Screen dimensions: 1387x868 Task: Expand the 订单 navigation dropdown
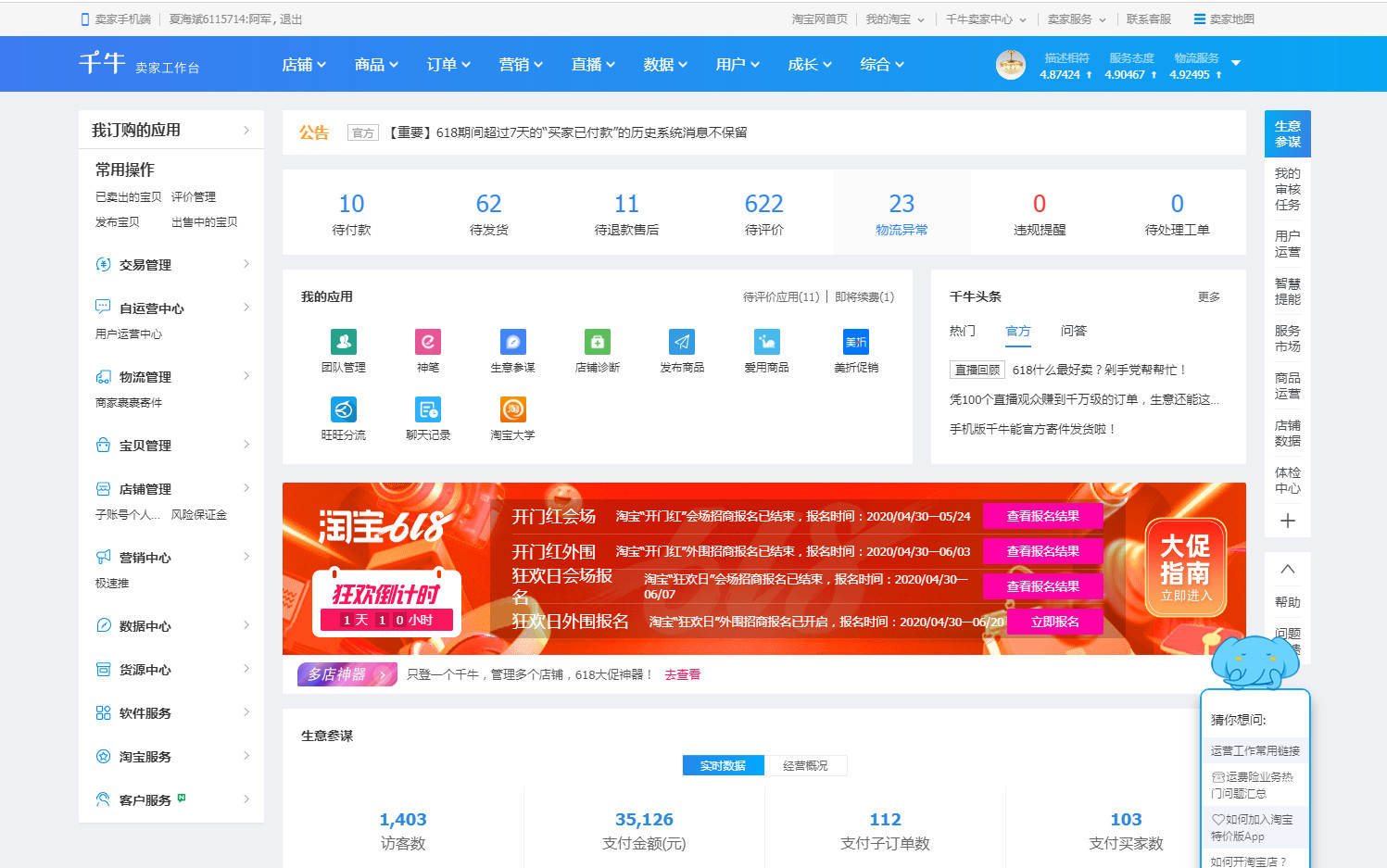(x=448, y=64)
